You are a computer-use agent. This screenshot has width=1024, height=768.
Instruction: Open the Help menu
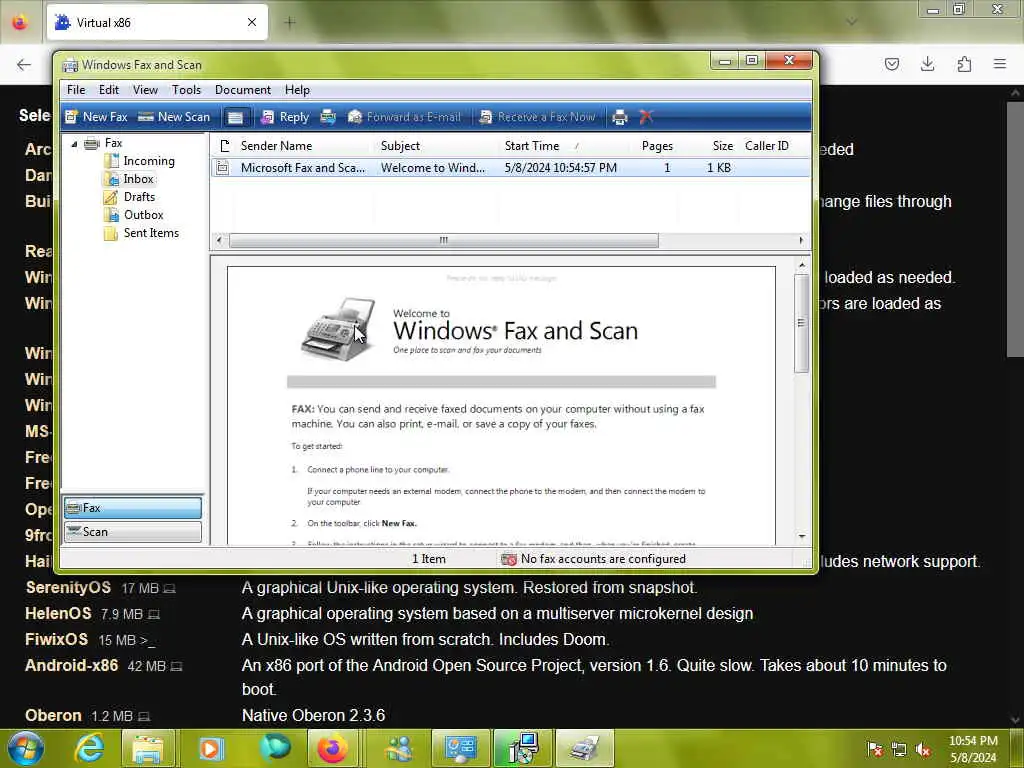(297, 90)
